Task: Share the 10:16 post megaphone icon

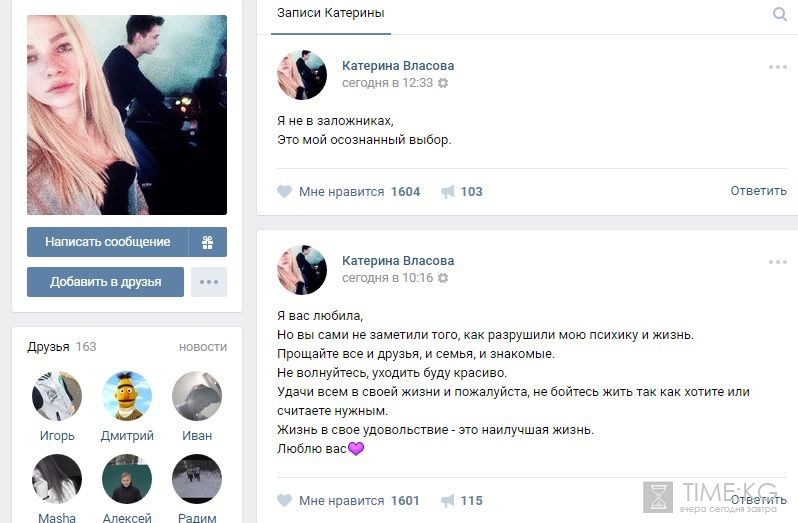Action: pos(447,501)
